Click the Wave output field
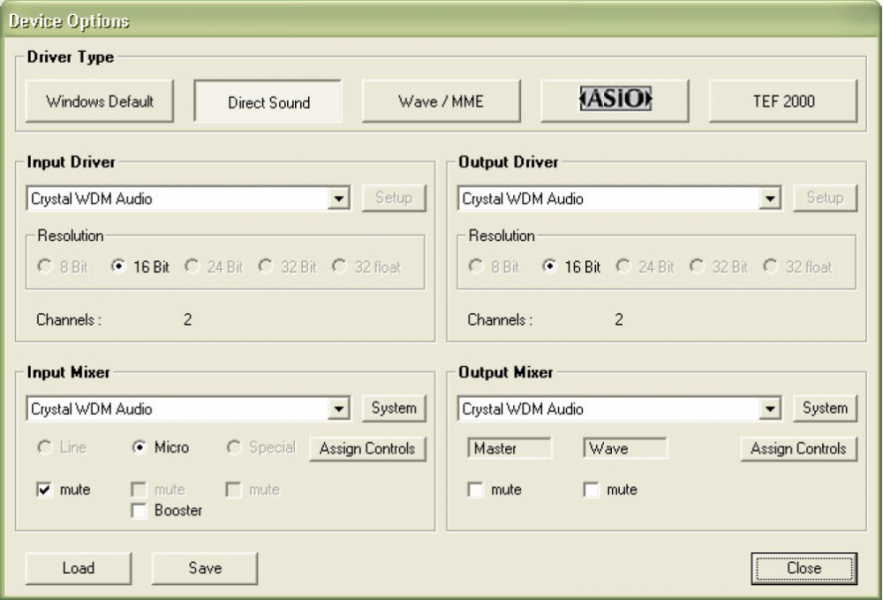The width and height of the screenshot is (883, 600). (x=625, y=448)
